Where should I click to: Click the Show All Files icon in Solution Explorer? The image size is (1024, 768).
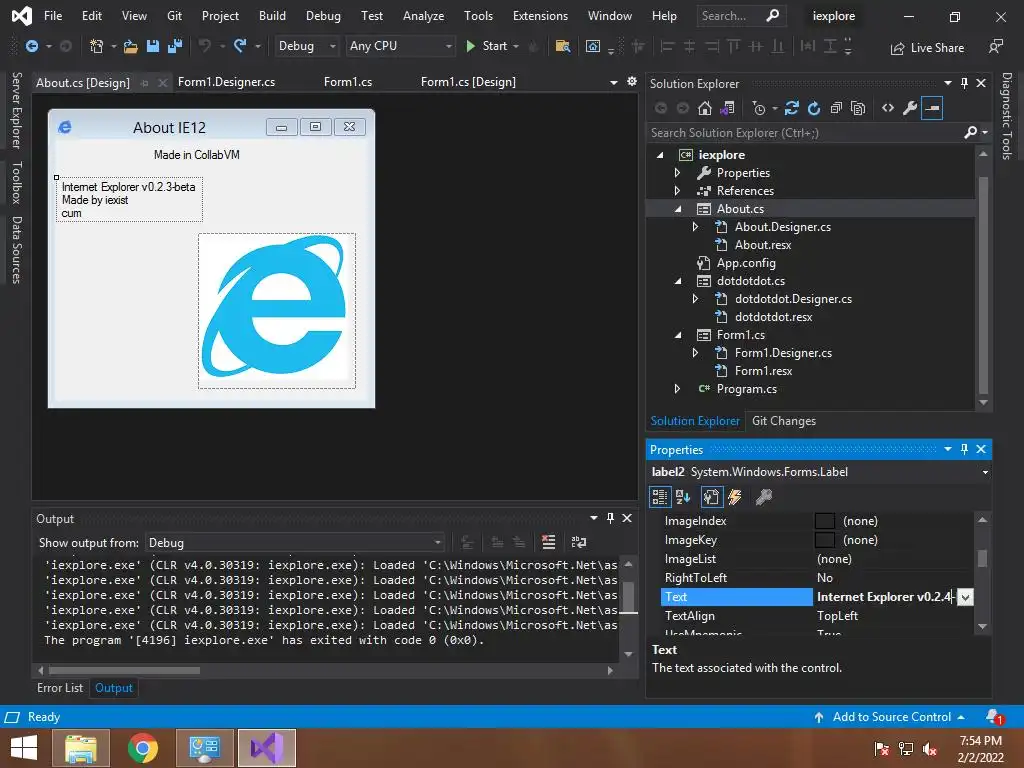tap(858, 108)
